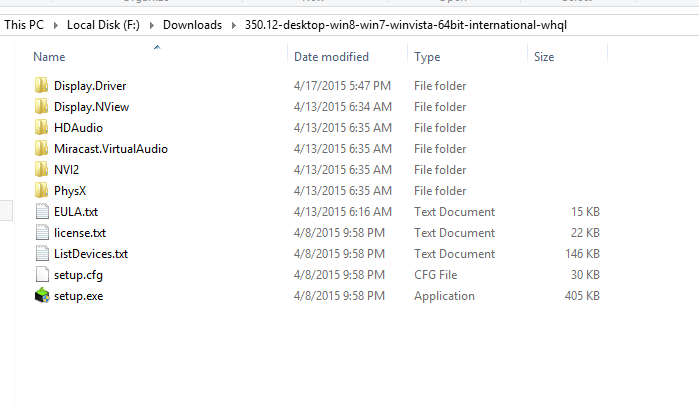Select the EULA.txt text file icon
Image resolution: width=699 pixels, height=407 pixels.
click(x=42, y=211)
